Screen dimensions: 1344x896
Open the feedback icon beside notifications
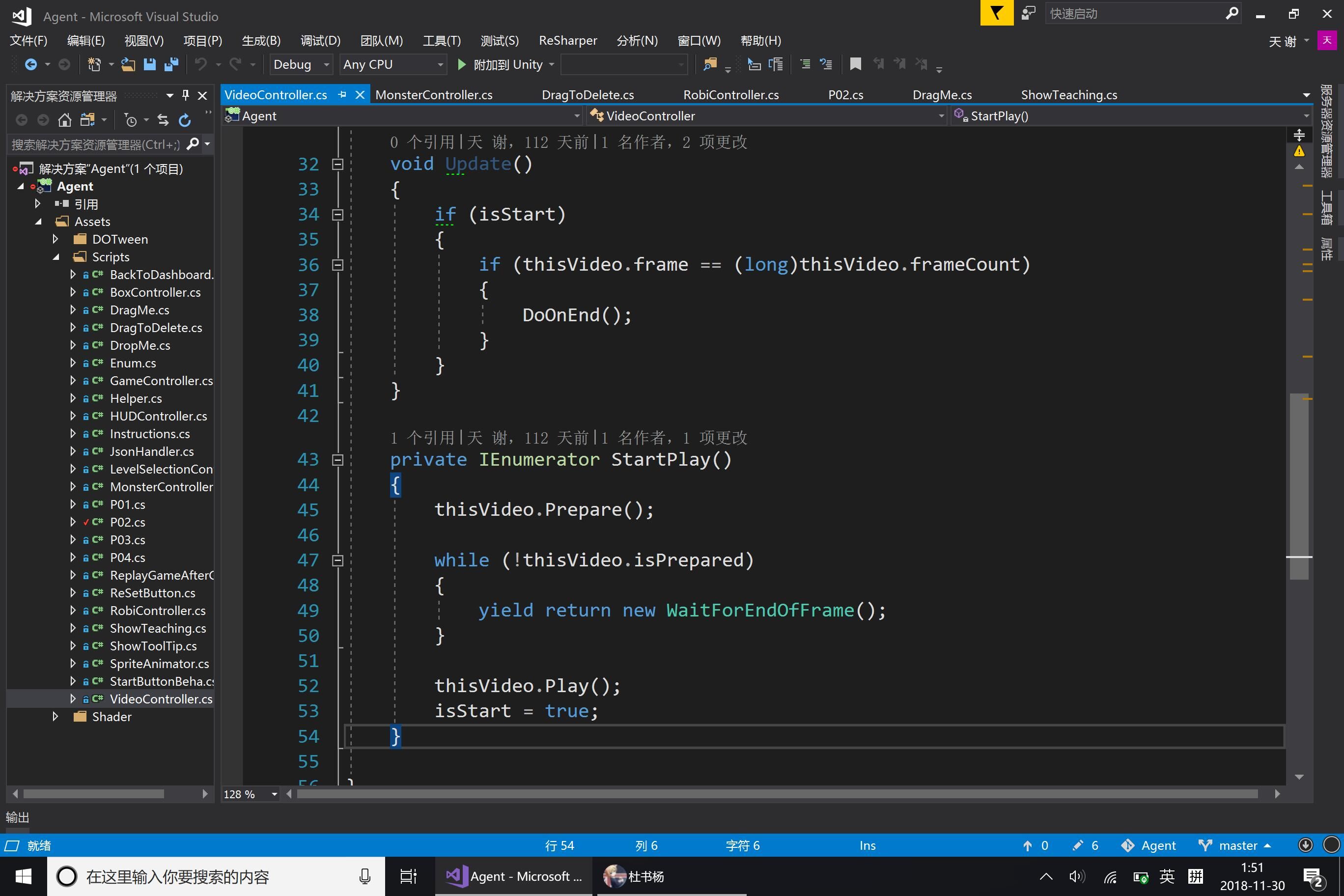click(x=1029, y=13)
